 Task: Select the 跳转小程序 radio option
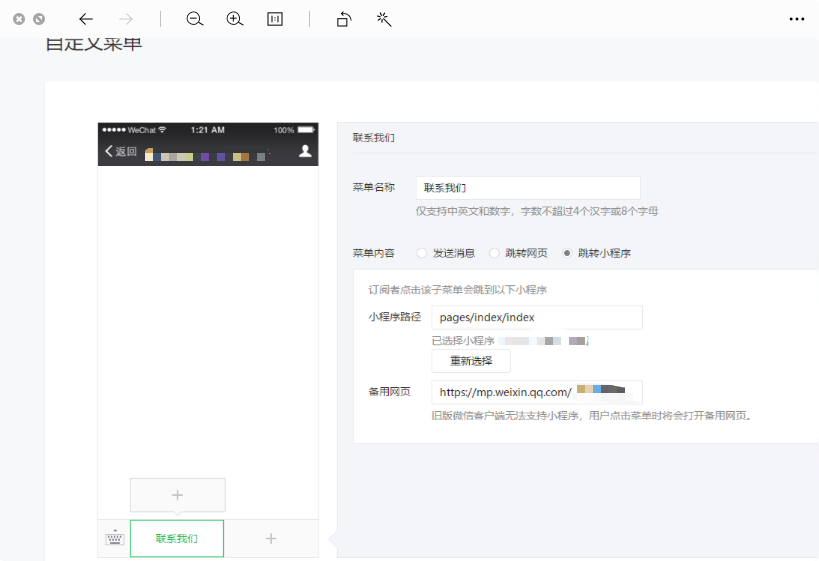tap(568, 253)
